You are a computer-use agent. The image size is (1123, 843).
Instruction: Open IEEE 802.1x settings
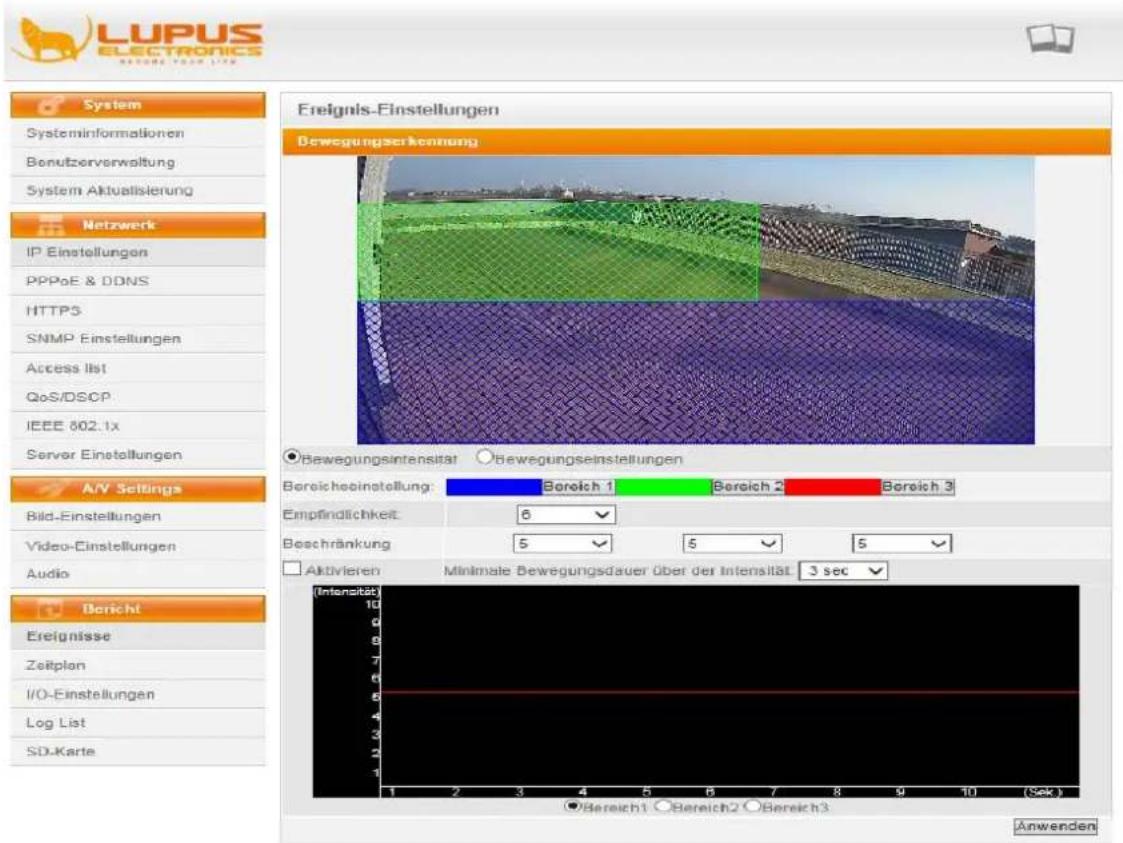138,426
